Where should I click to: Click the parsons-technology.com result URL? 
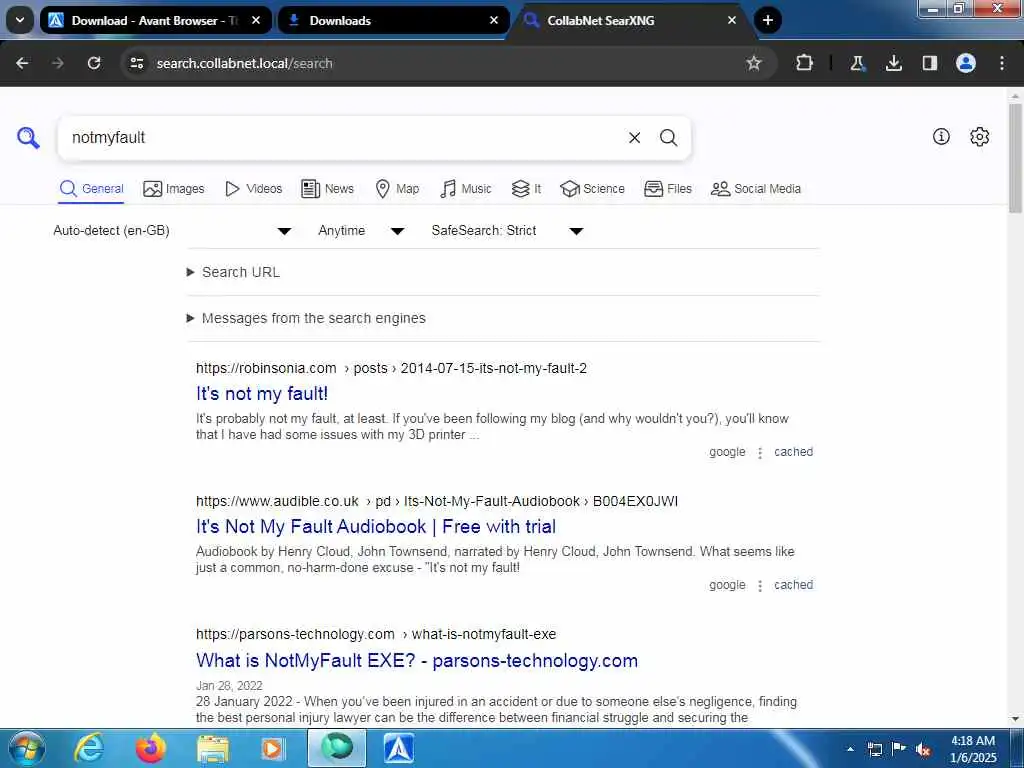[x=376, y=634]
